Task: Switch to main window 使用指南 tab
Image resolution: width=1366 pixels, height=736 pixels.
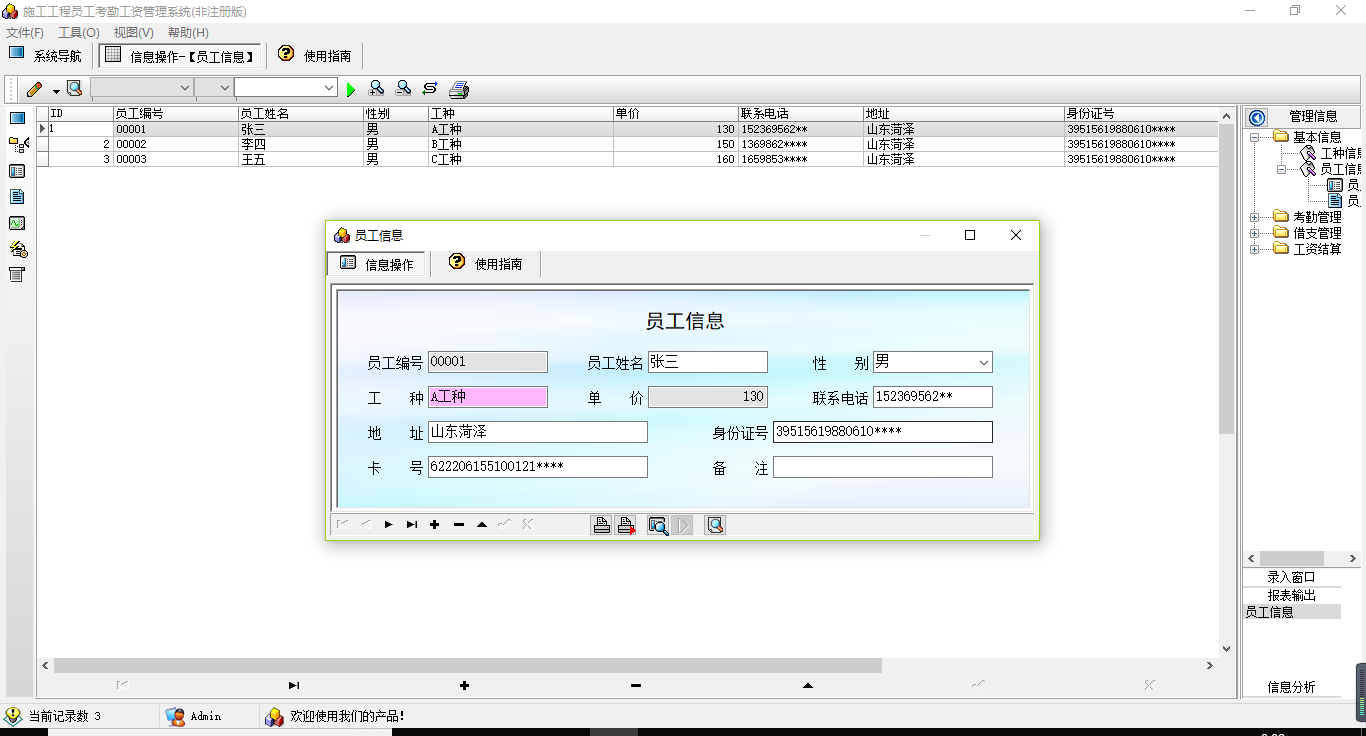Action: (x=314, y=55)
